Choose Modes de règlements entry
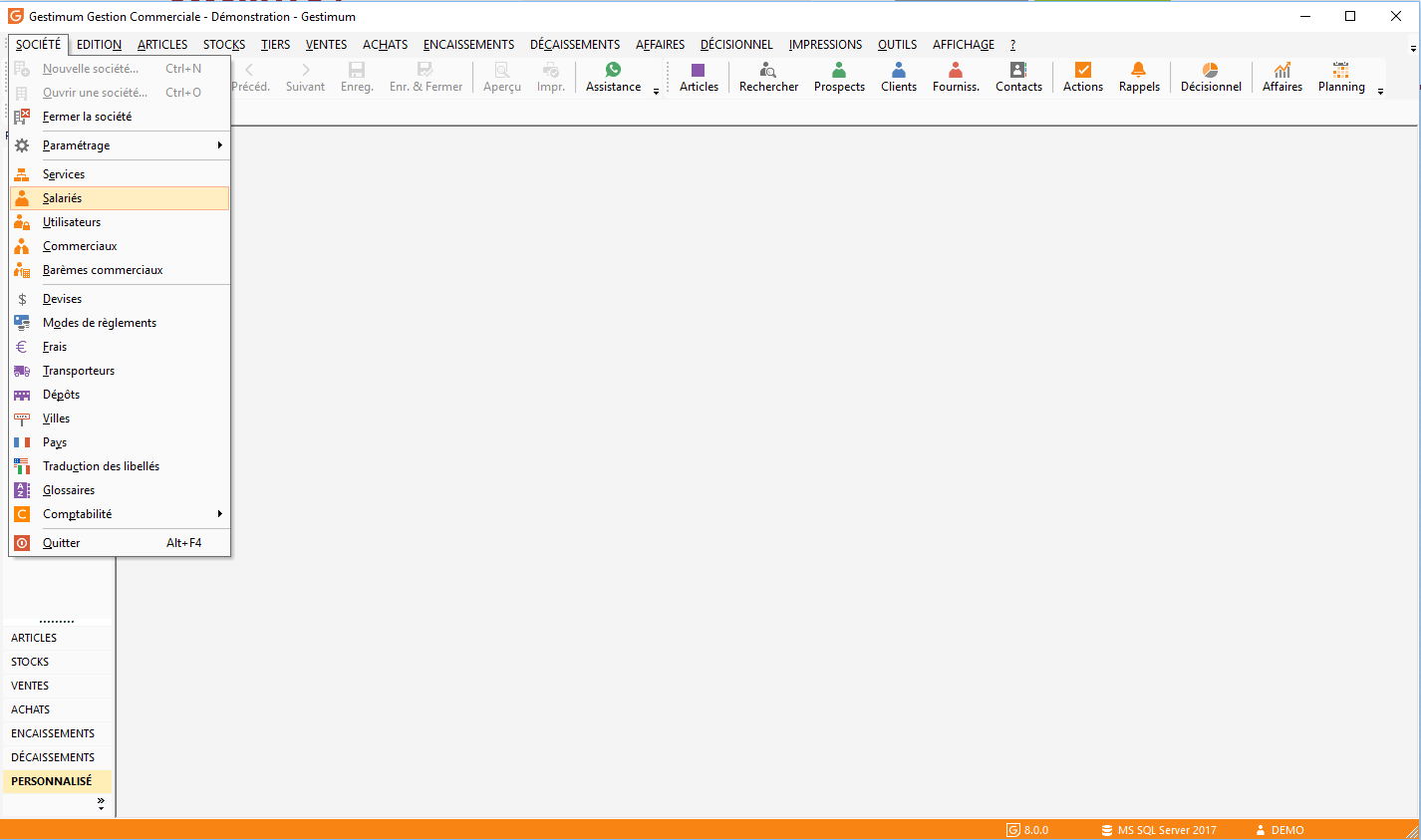 point(120,323)
